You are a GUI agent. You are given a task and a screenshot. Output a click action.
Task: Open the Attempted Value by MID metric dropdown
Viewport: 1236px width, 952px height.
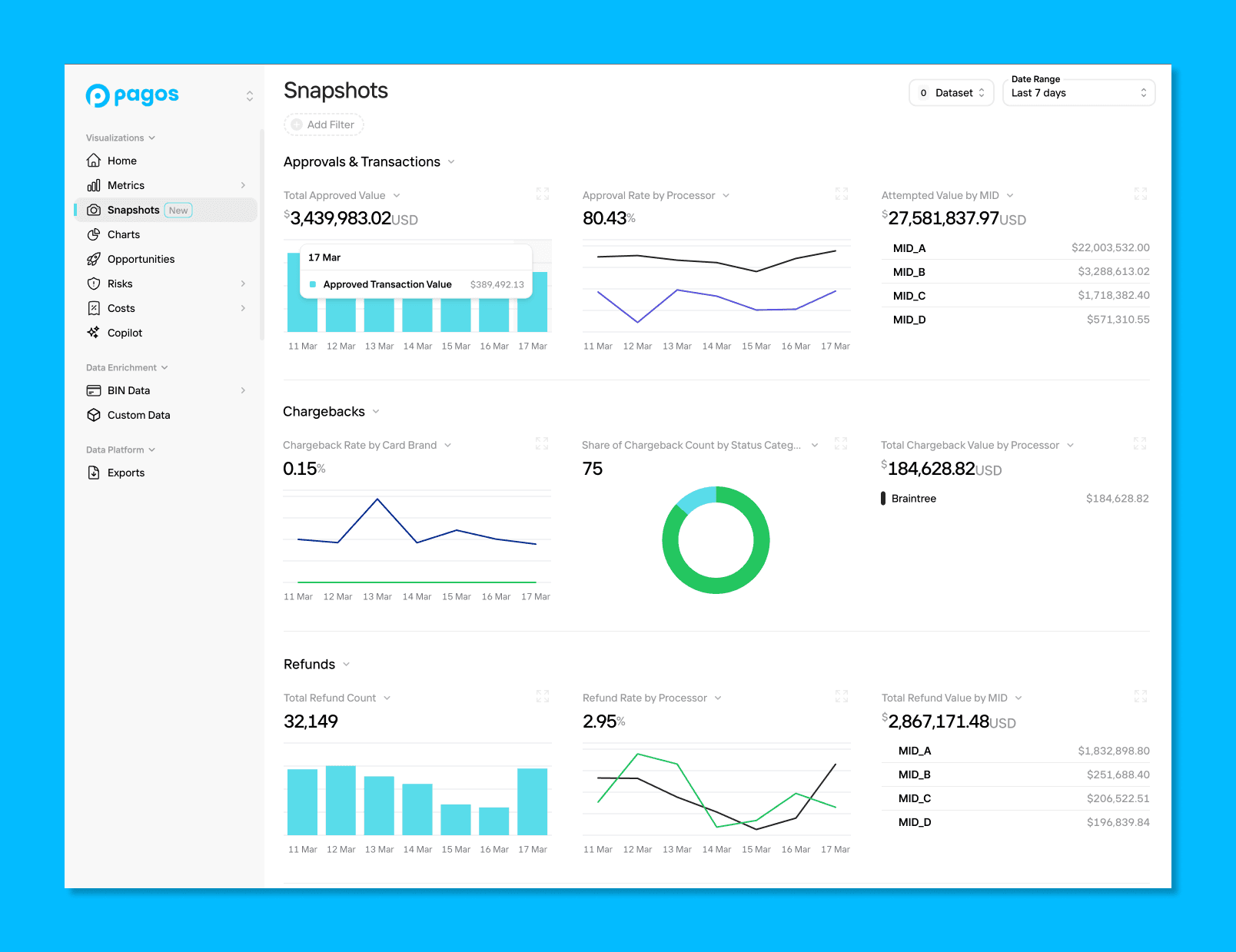coord(1010,196)
